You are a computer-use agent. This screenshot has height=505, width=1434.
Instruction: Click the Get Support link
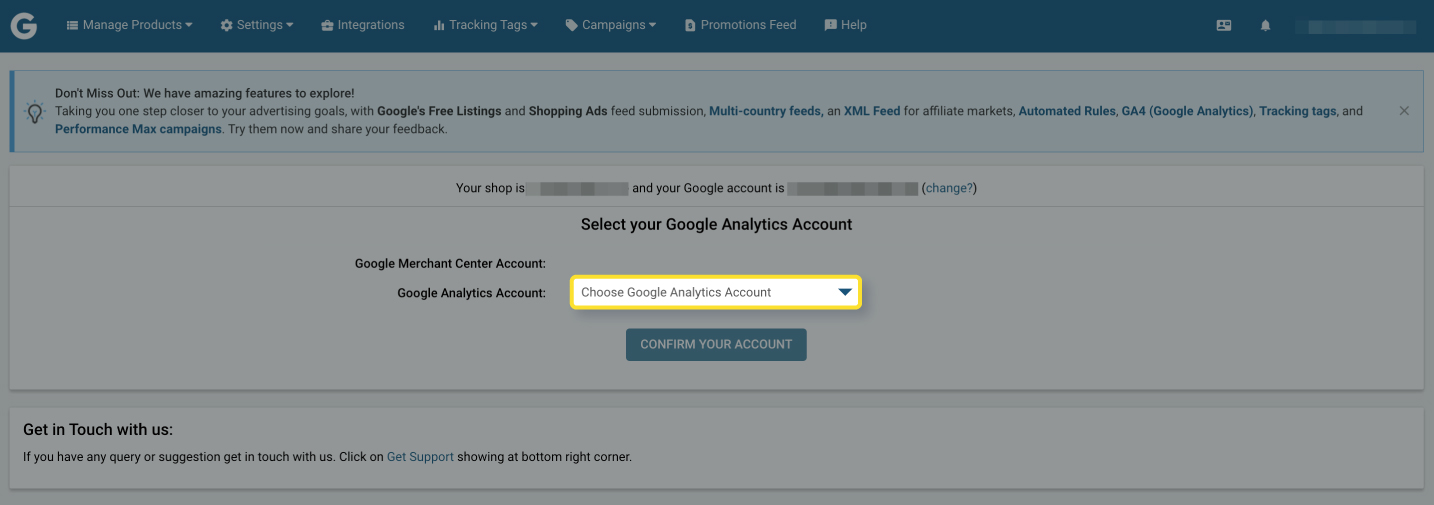(x=420, y=457)
